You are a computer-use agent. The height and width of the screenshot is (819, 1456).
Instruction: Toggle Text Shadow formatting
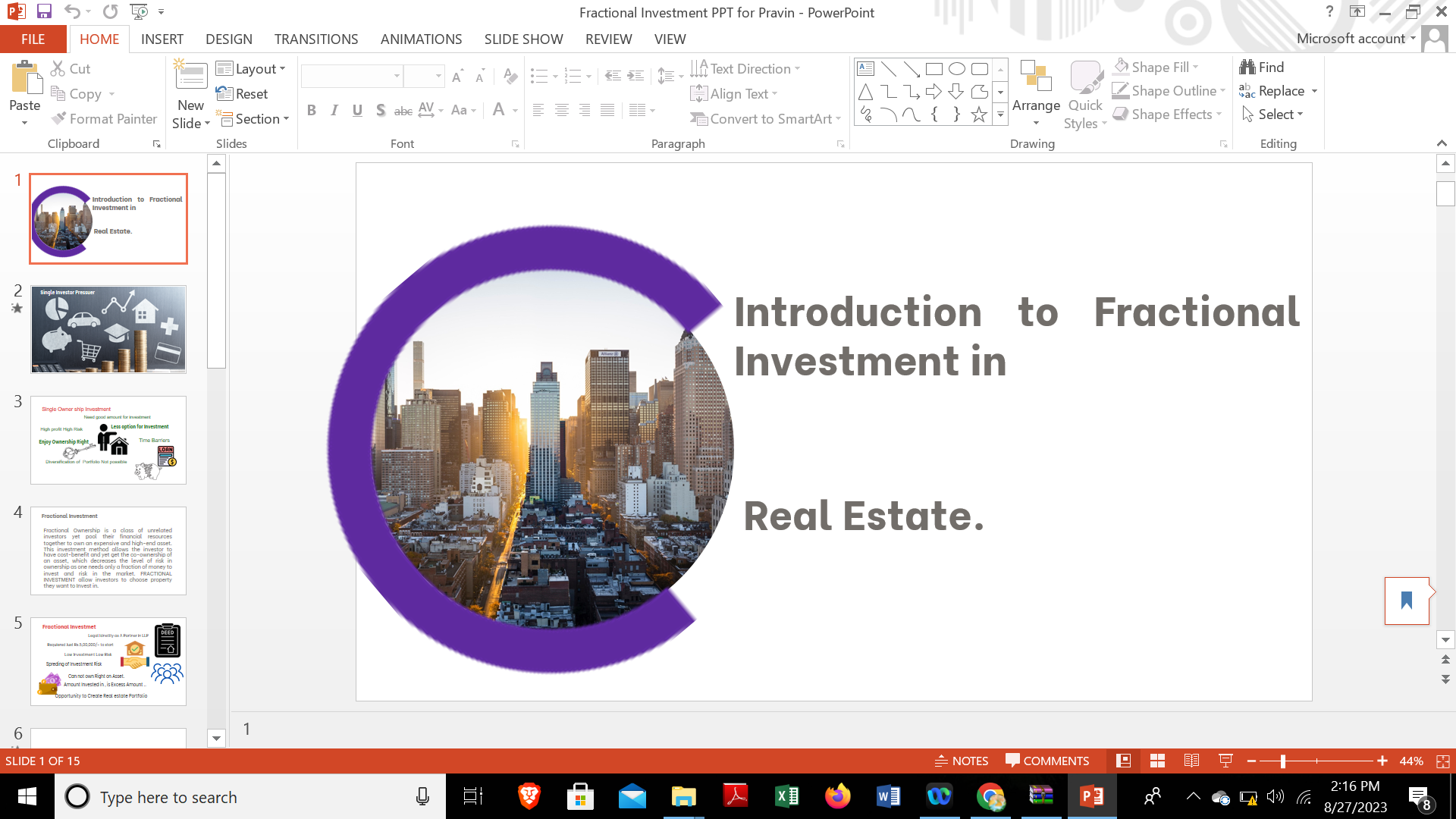(381, 111)
